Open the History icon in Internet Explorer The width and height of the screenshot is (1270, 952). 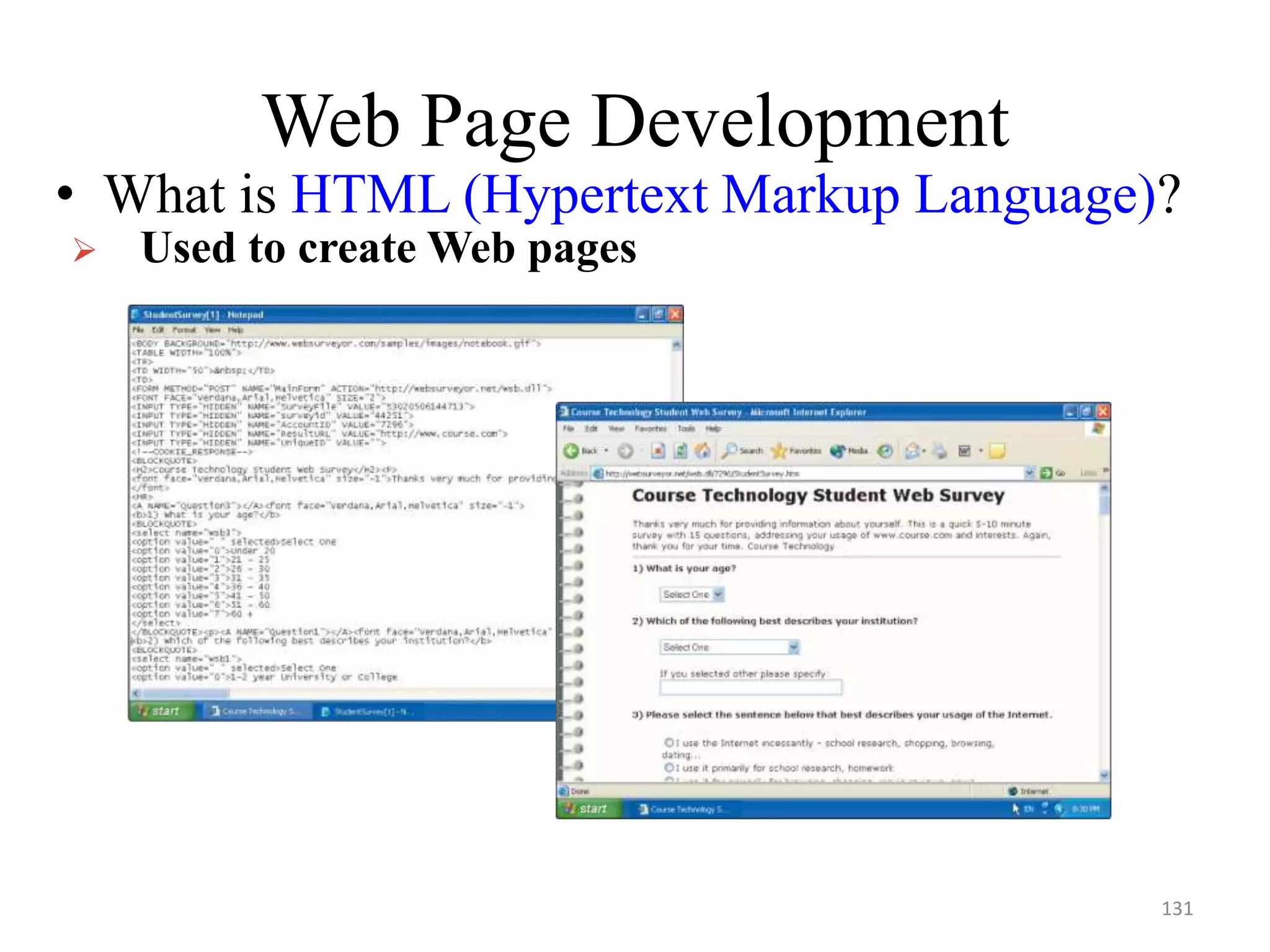pos(886,451)
